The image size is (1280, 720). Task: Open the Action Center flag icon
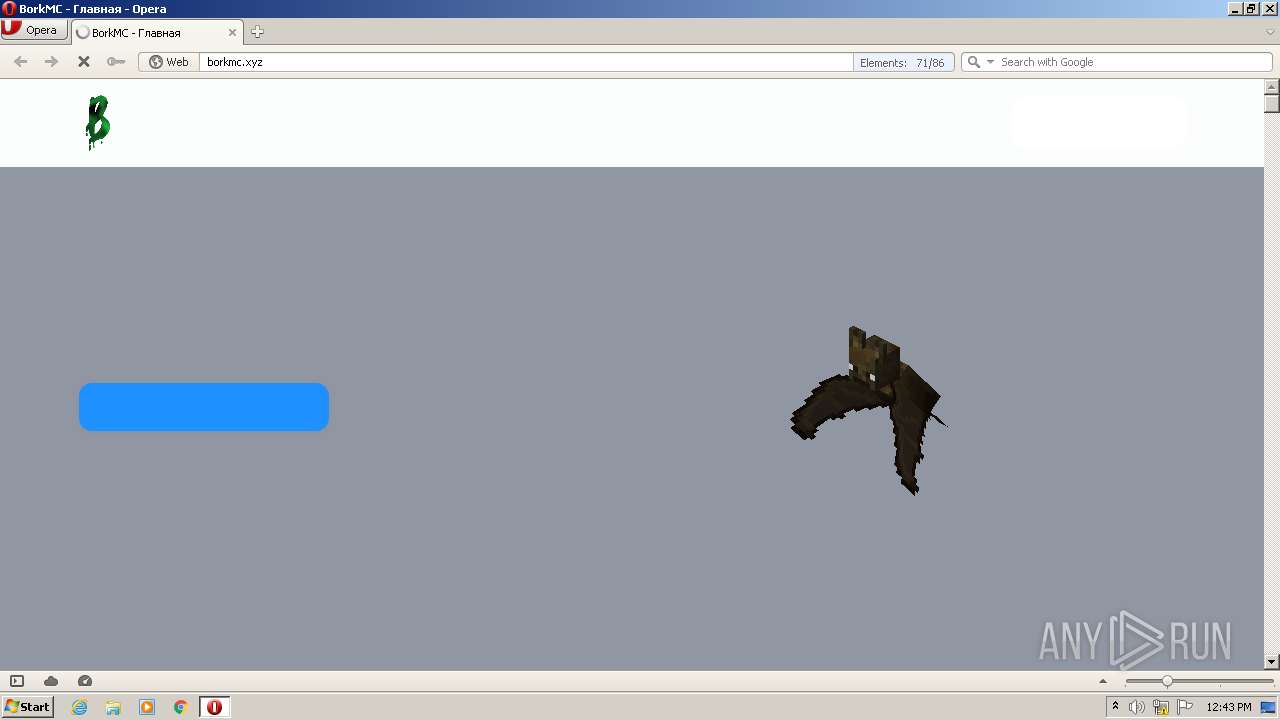coord(1185,707)
